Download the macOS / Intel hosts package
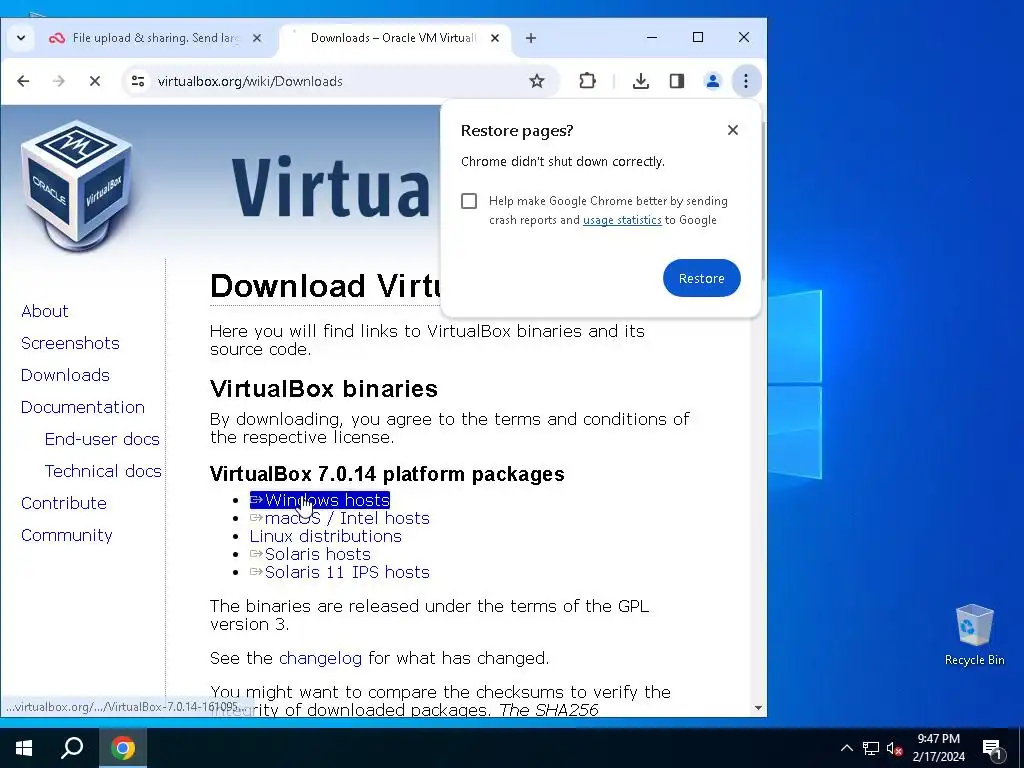Screen dimensions: 1024x768 (340, 519)
